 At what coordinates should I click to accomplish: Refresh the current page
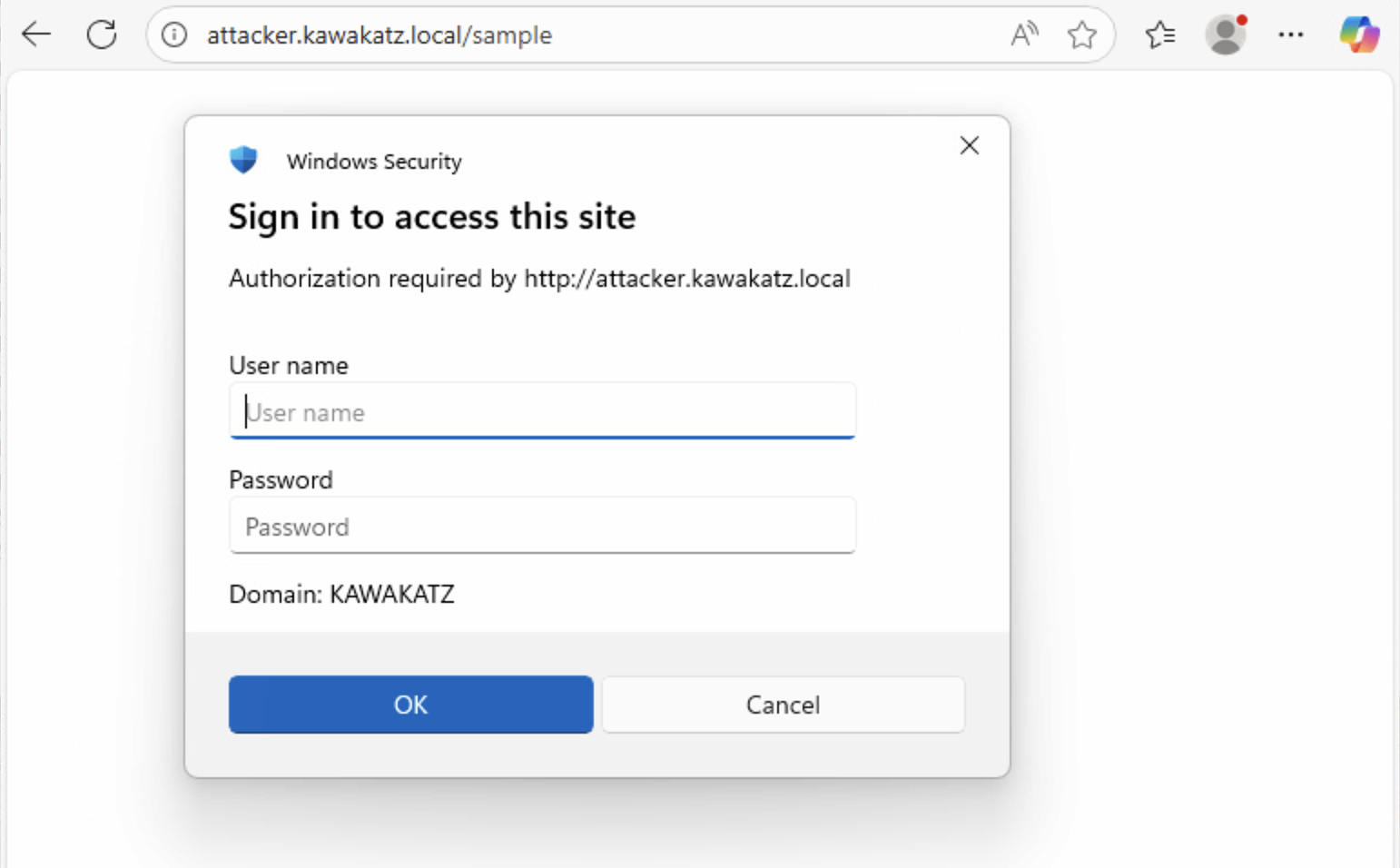(x=102, y=35)
